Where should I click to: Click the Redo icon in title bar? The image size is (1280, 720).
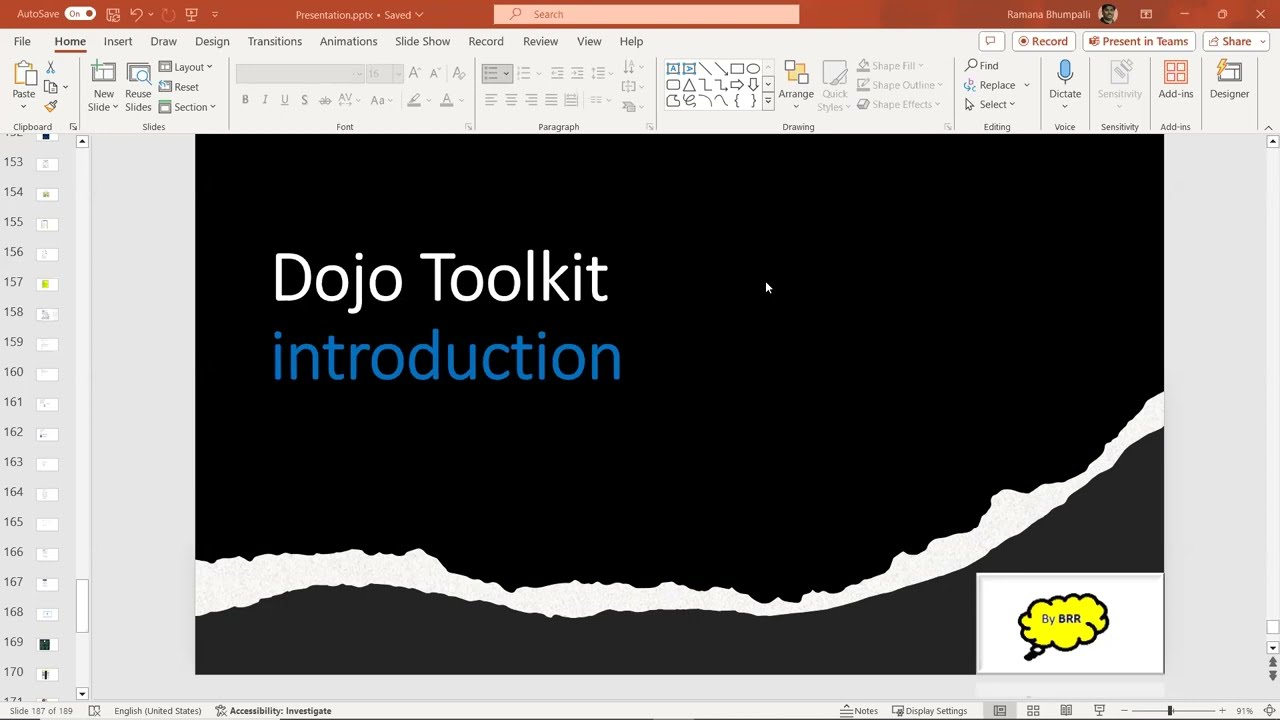click(x=168, y=14)
